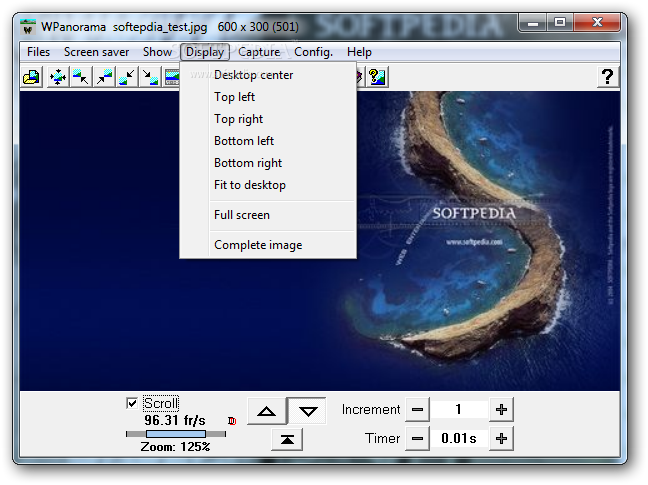
Task: Click the move to top left toolbar icon
Action: pyautogui.click(x=81, y=77)
